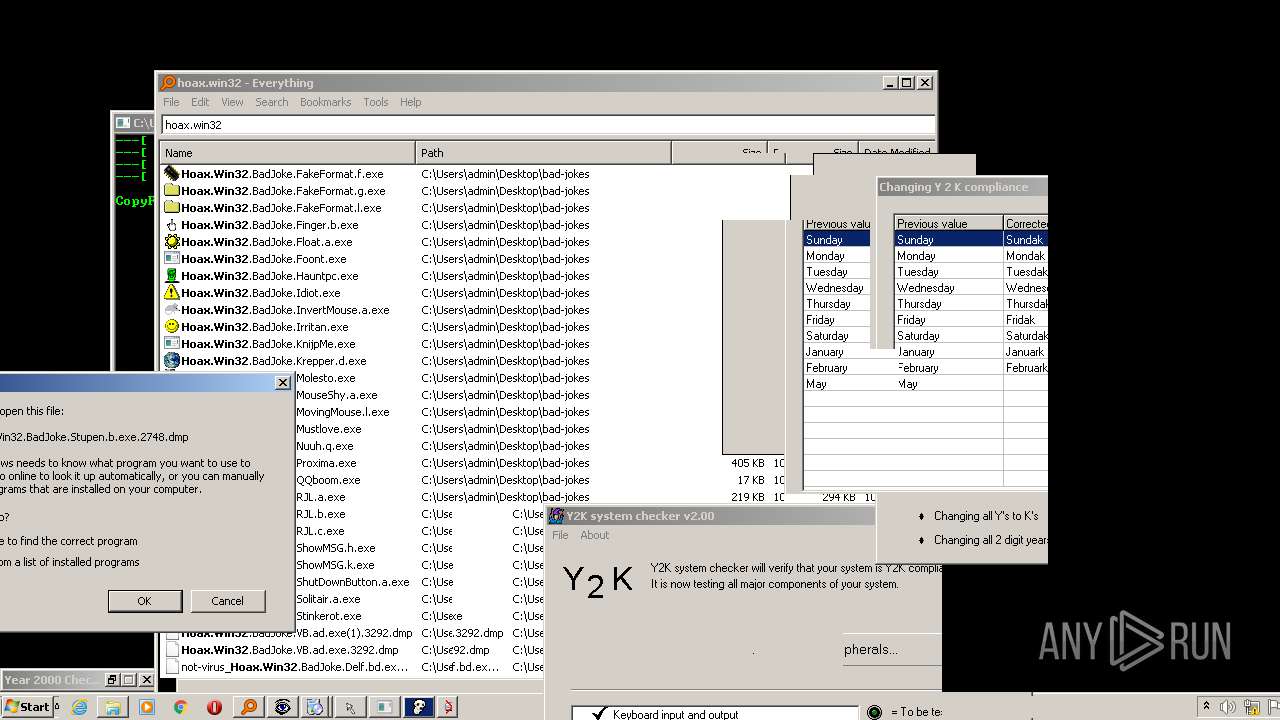Screen dimensions: 1280x720
Task: Select February row in front compliance table
Action: [x=971, y=368]
